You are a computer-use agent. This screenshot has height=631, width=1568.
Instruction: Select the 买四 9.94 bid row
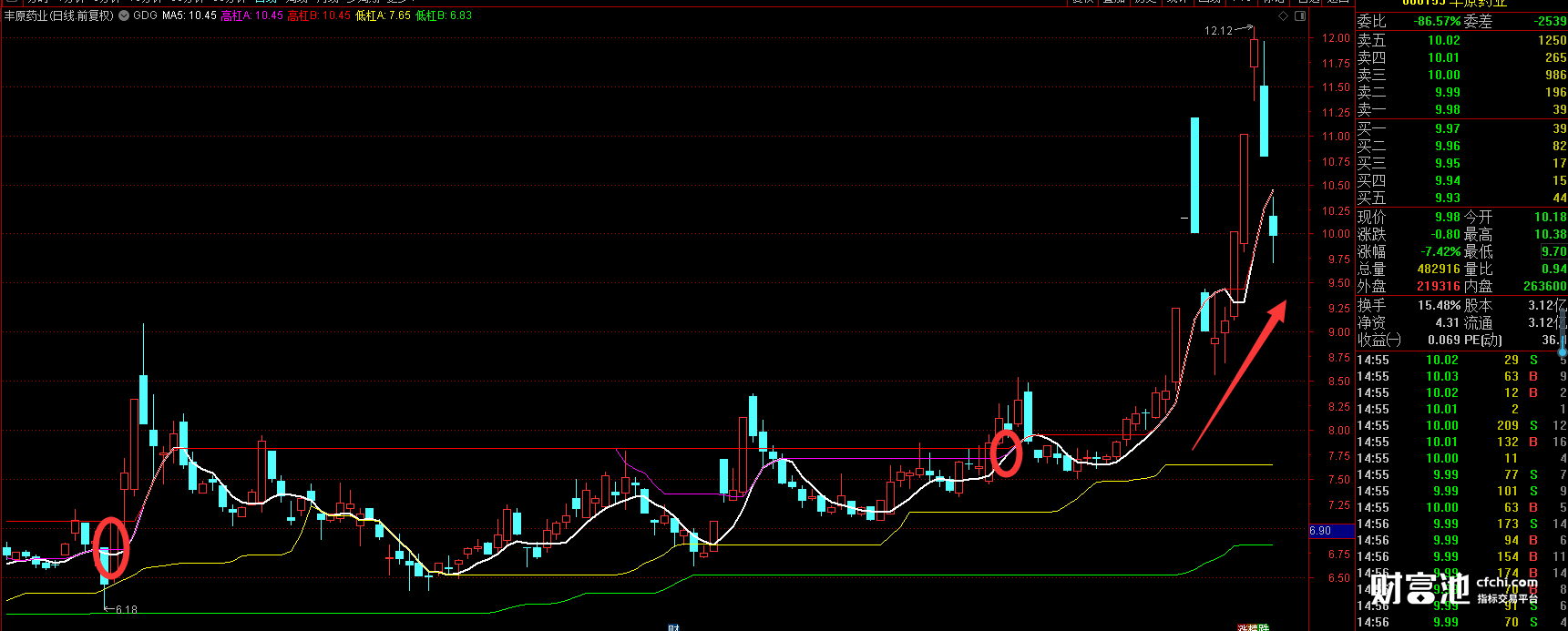[1461, 180]
